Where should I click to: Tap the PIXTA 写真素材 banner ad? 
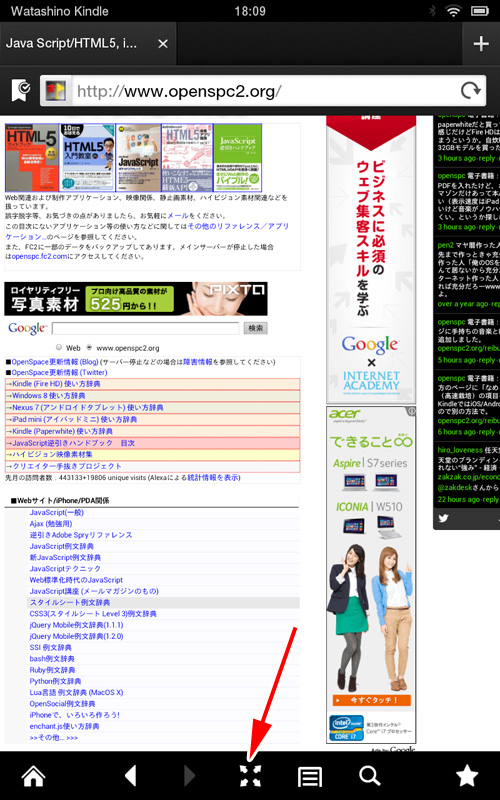(x=136, y=299)
